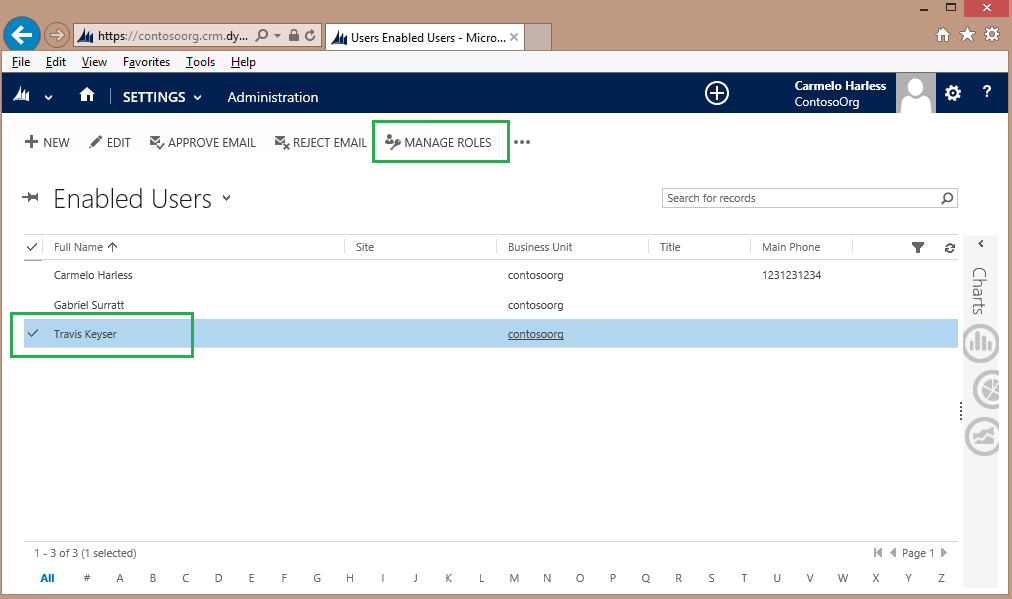This screenshot has width=1012, height=599.
Task: Deselect the Travis Keyser row checkmark
Action: pos(32,334)
